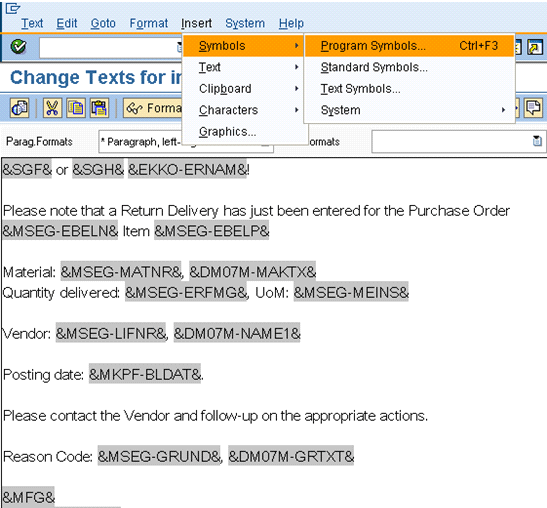
Task: Open the Format menu in menu bar
Action: (x=149, y=23)
